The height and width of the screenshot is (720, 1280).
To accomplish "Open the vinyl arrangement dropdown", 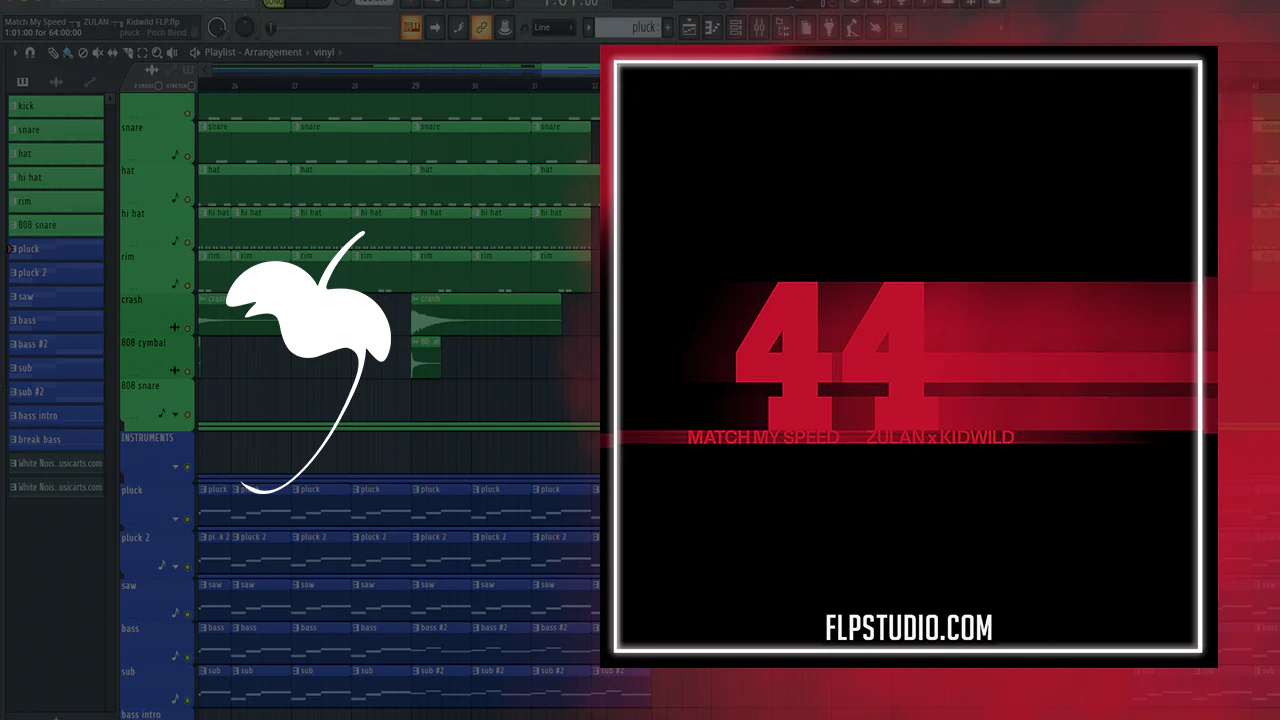I will coord(326,52).
